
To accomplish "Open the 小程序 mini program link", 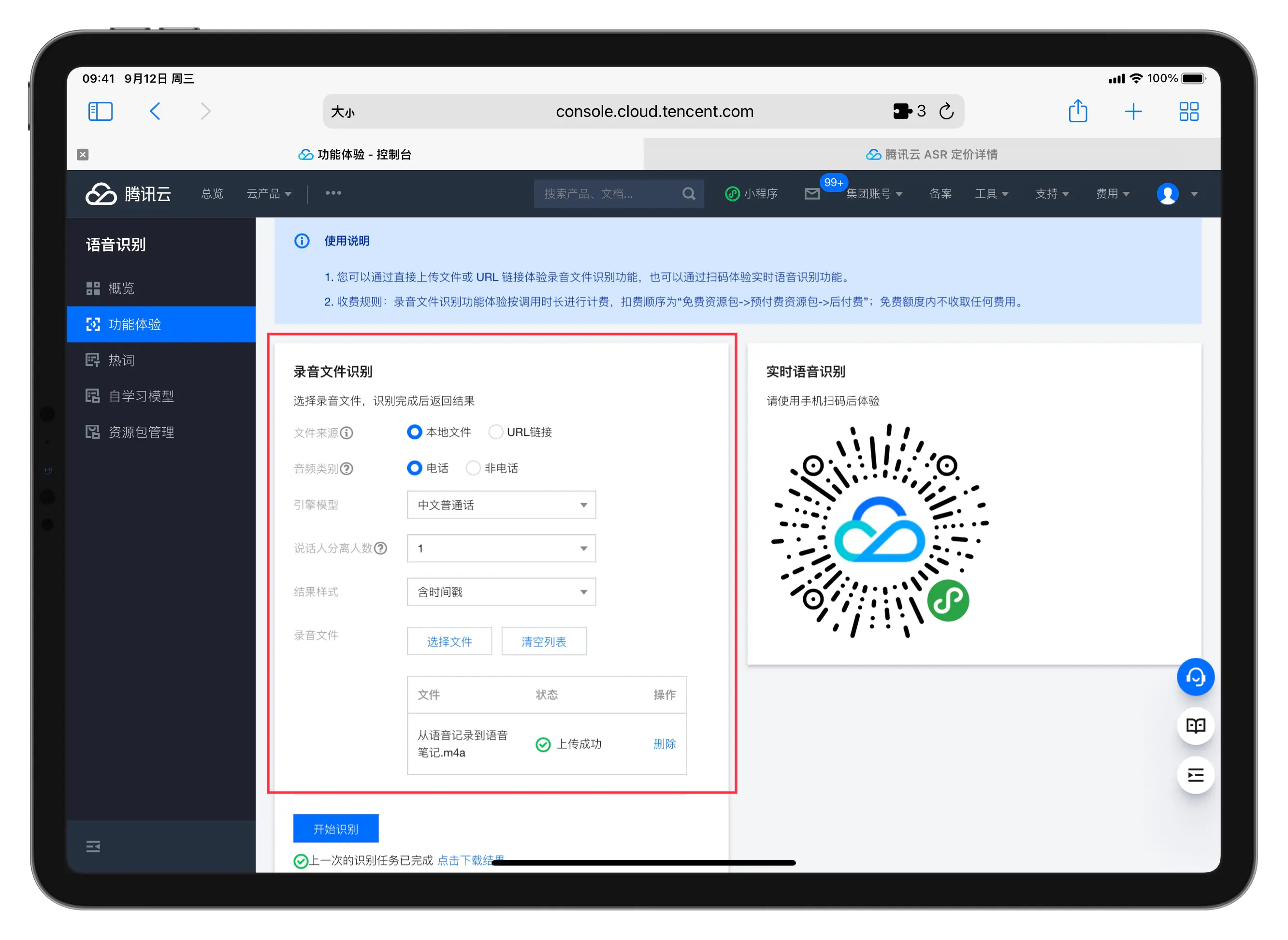I will (751, 194).
